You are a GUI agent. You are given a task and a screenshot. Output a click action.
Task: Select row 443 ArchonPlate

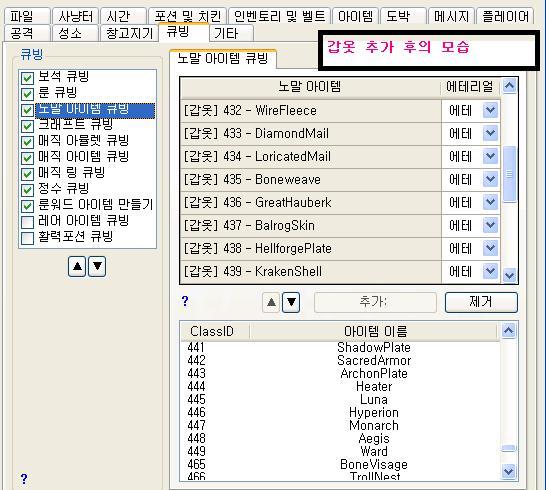[340, 373]
